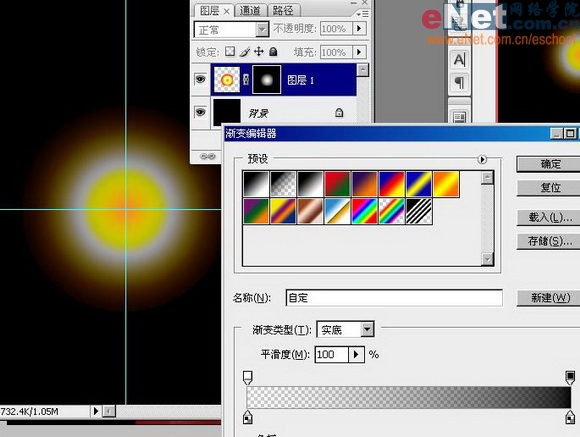
Task: Switch to the 通道 tab
Action: (x=250, y=11)
